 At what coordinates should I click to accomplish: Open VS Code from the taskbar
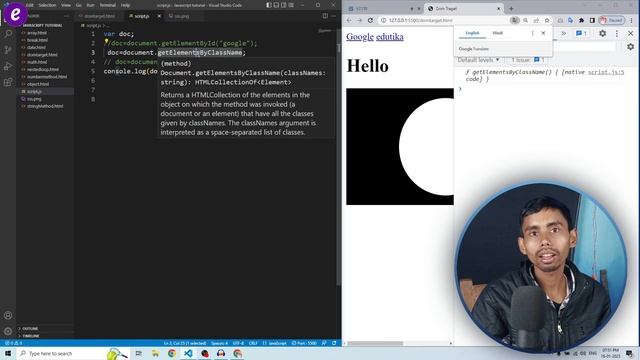click(x=188, y=353)
